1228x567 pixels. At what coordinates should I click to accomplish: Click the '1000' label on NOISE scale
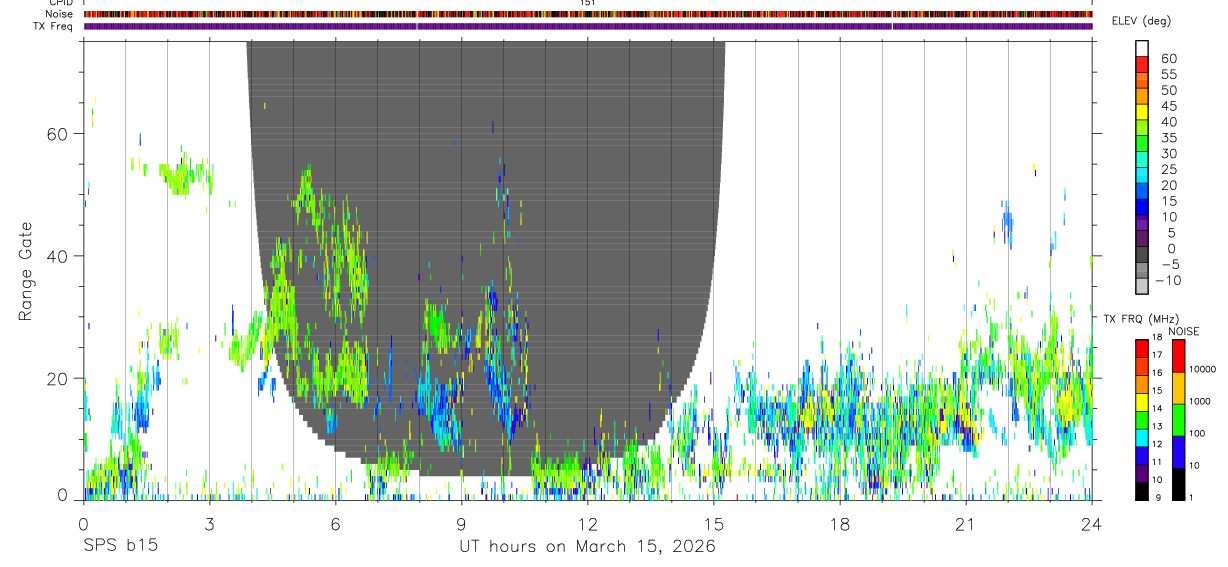tap(1201, 401)
